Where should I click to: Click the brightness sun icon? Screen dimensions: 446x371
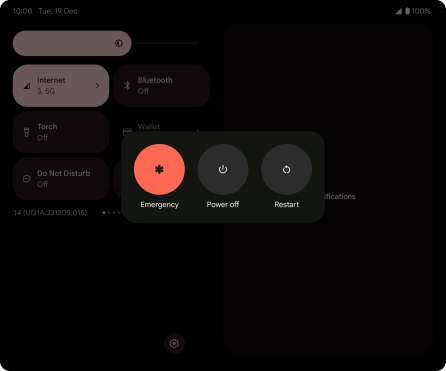click(119, 43)
